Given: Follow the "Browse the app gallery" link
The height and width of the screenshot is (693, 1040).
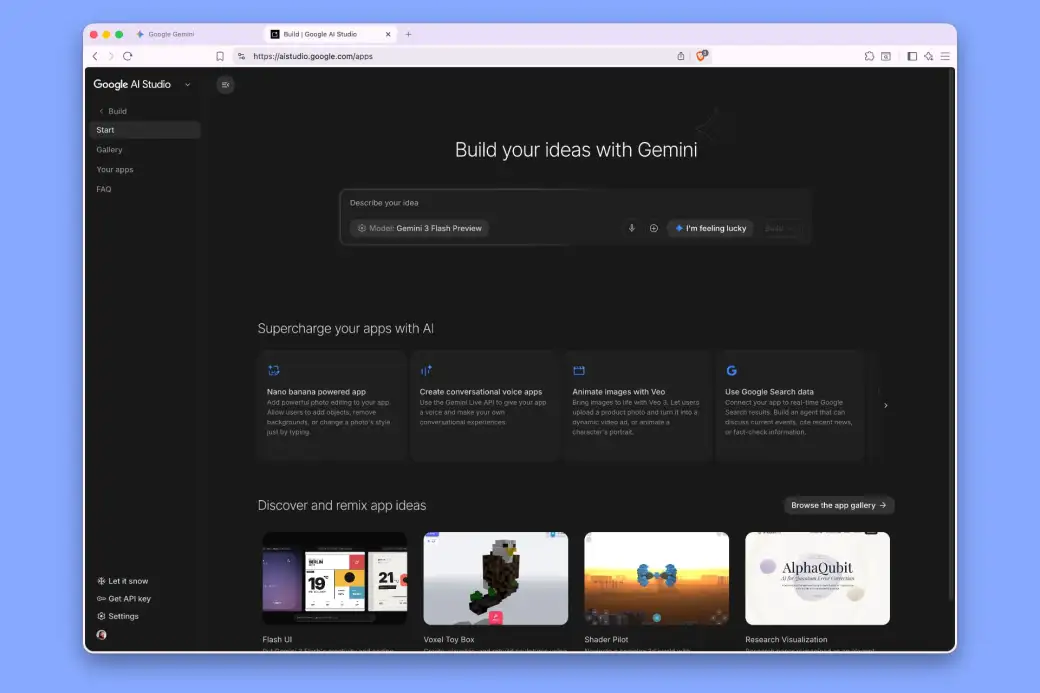Looking at the screenshot, I should 838,505.
